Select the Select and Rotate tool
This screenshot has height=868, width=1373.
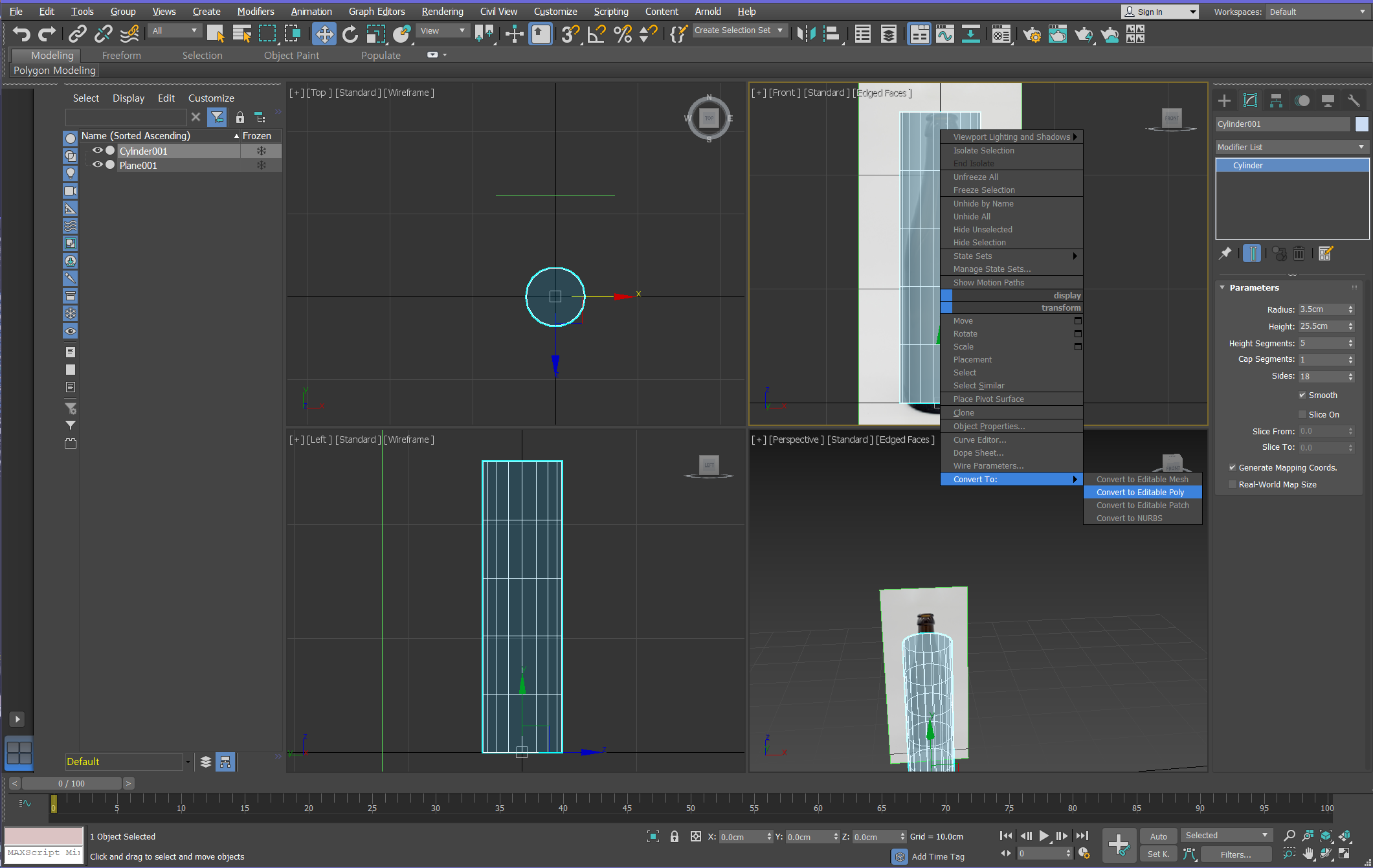pyautogui.click(x=350, y=34)
